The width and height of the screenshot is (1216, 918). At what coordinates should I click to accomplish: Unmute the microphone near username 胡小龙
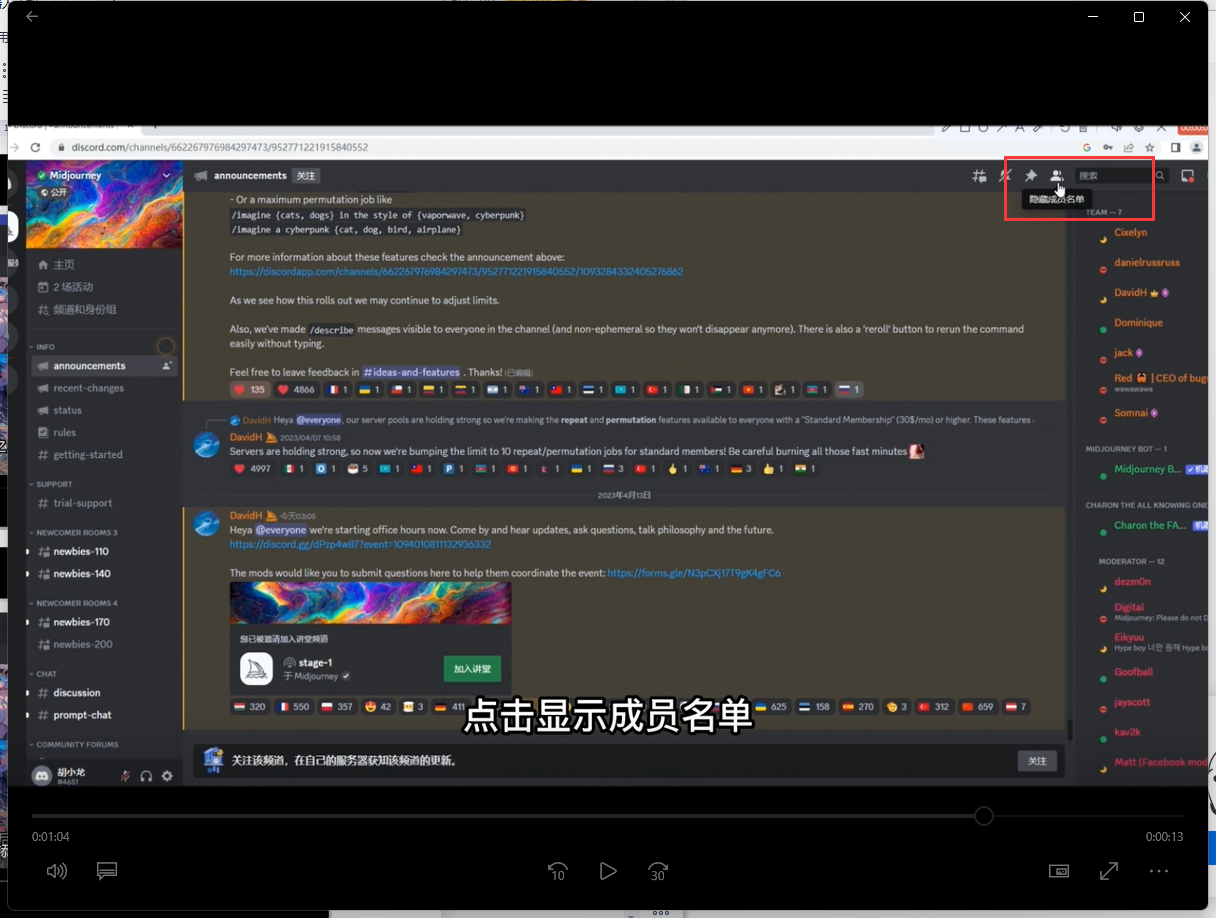tap(125, 775)
